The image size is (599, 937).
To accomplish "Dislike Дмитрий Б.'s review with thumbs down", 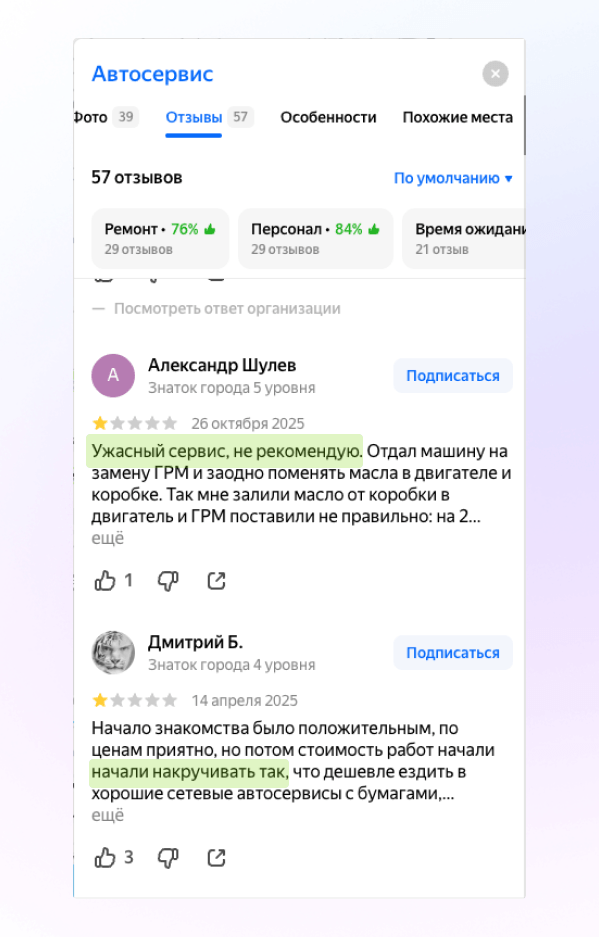I will pyautogui.click(x=168, y=858).
